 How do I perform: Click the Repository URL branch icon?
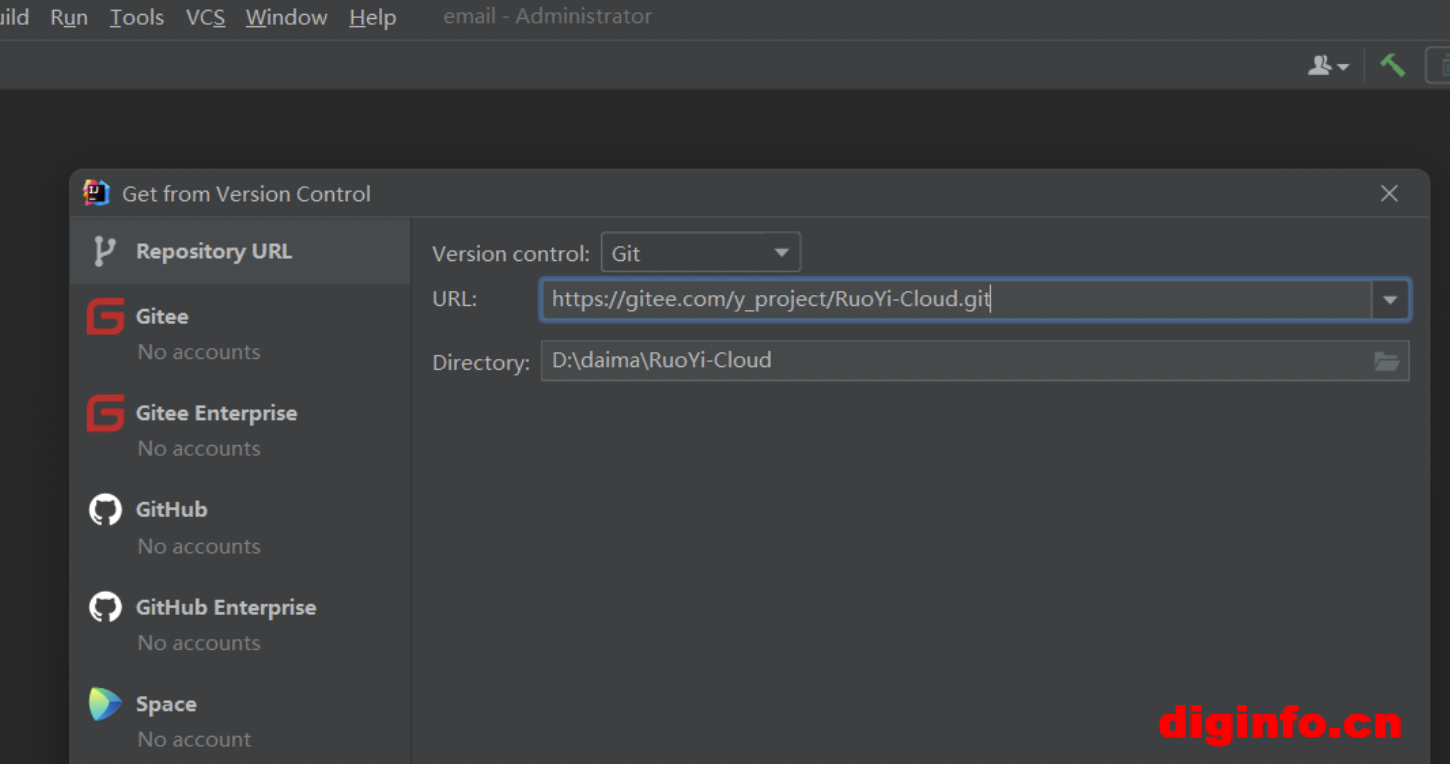pos(104,251)
